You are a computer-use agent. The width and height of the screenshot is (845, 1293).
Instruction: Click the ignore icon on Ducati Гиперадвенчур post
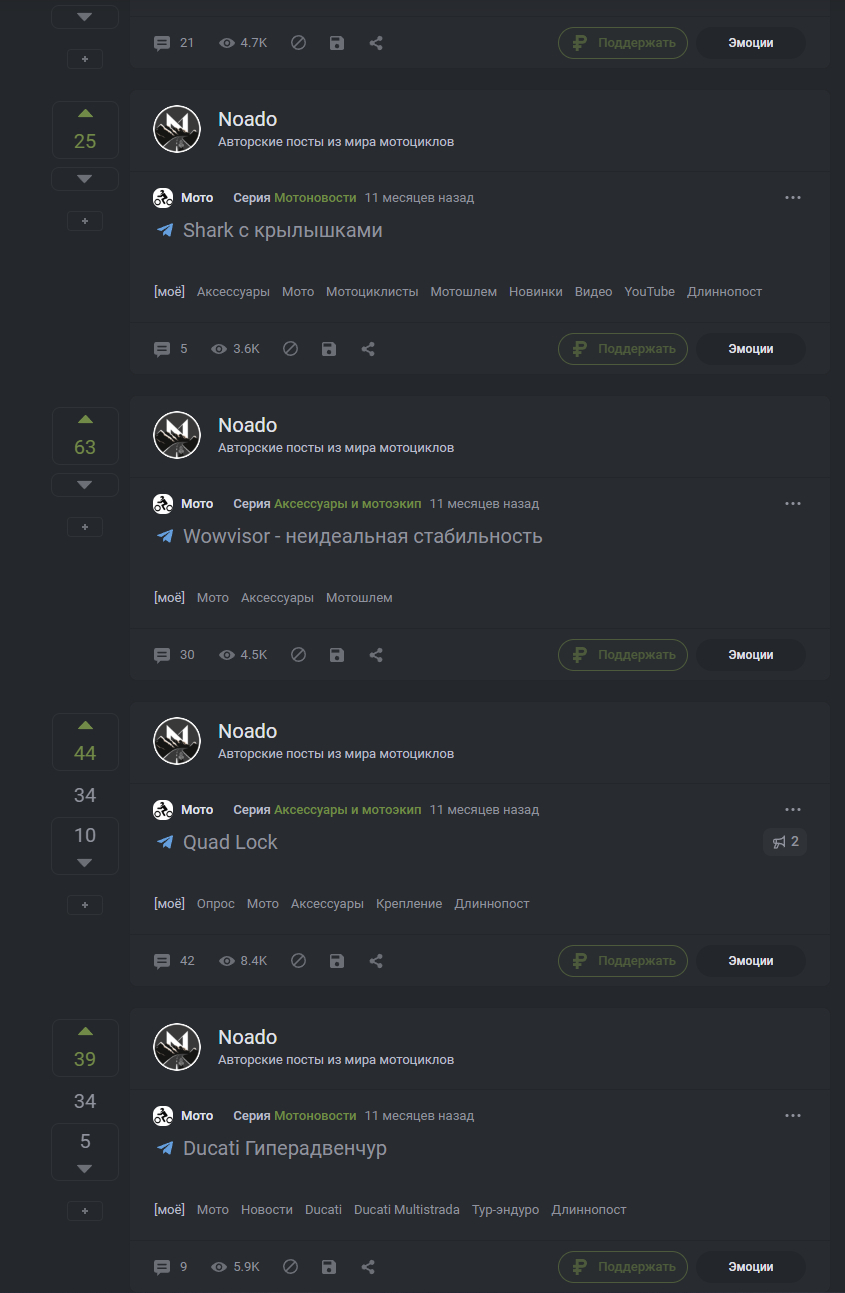click(x=290, y=1267)
